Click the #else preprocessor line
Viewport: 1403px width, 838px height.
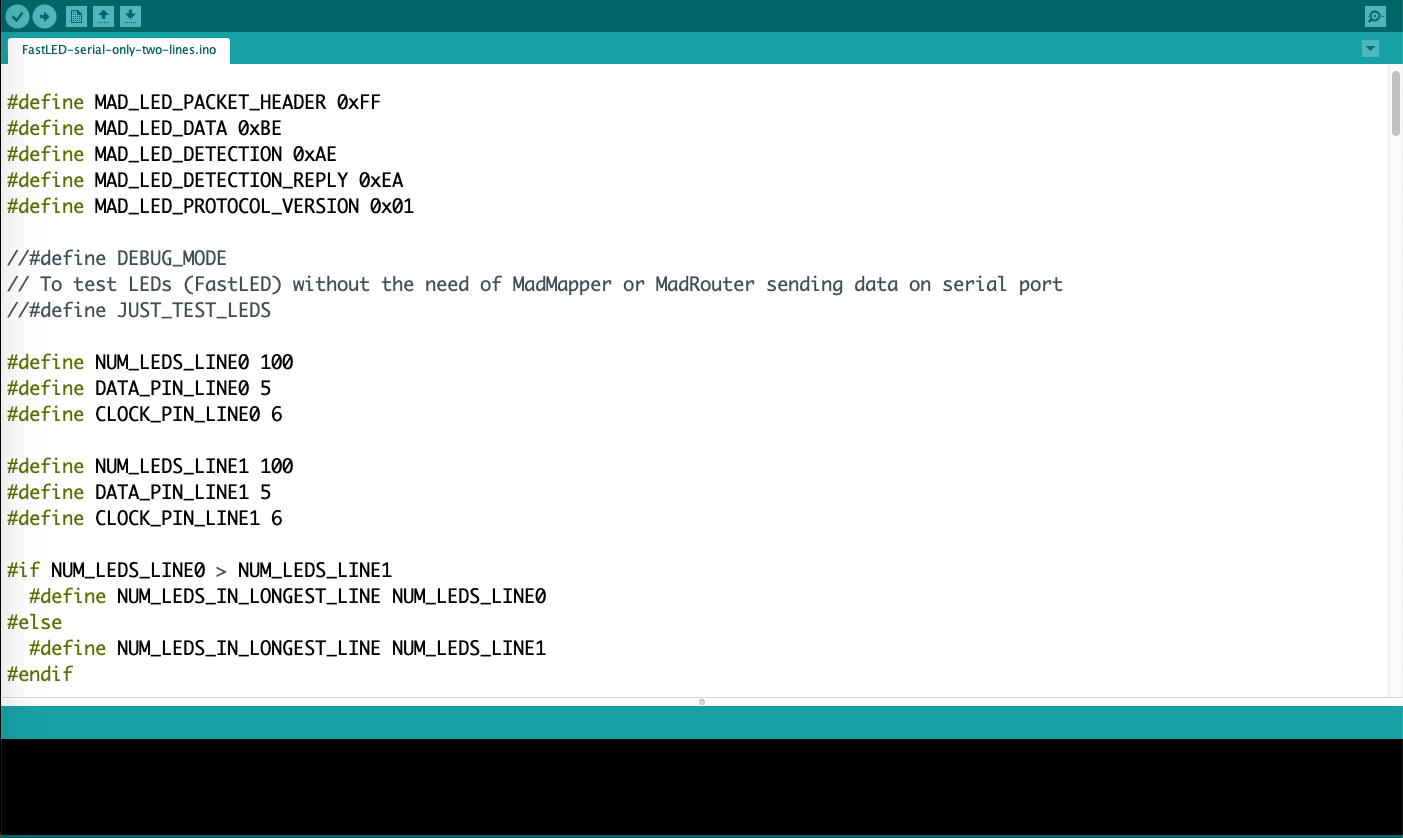pos(34,622)
